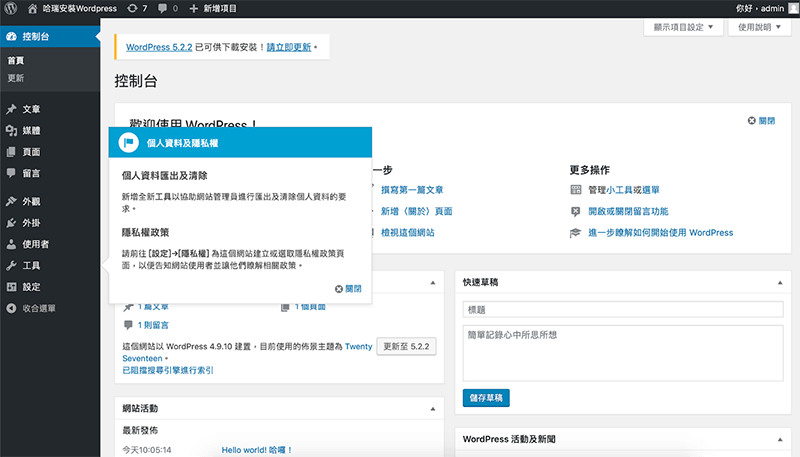The height and width of the screenshot is (457, 800).
Task: Open the Hello world! 哈囉！ post link
Action: (x=257, y=450)
